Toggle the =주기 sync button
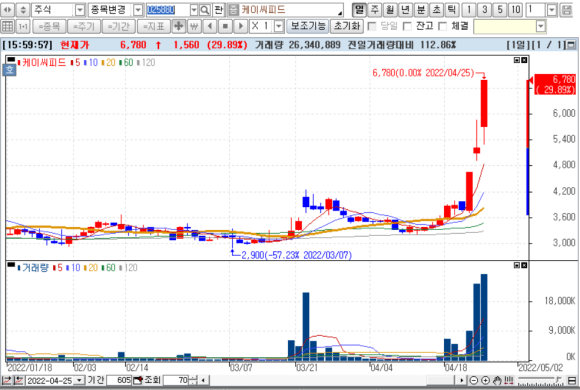The height and width of the screenshot is (390, 580). coord(84,27)
